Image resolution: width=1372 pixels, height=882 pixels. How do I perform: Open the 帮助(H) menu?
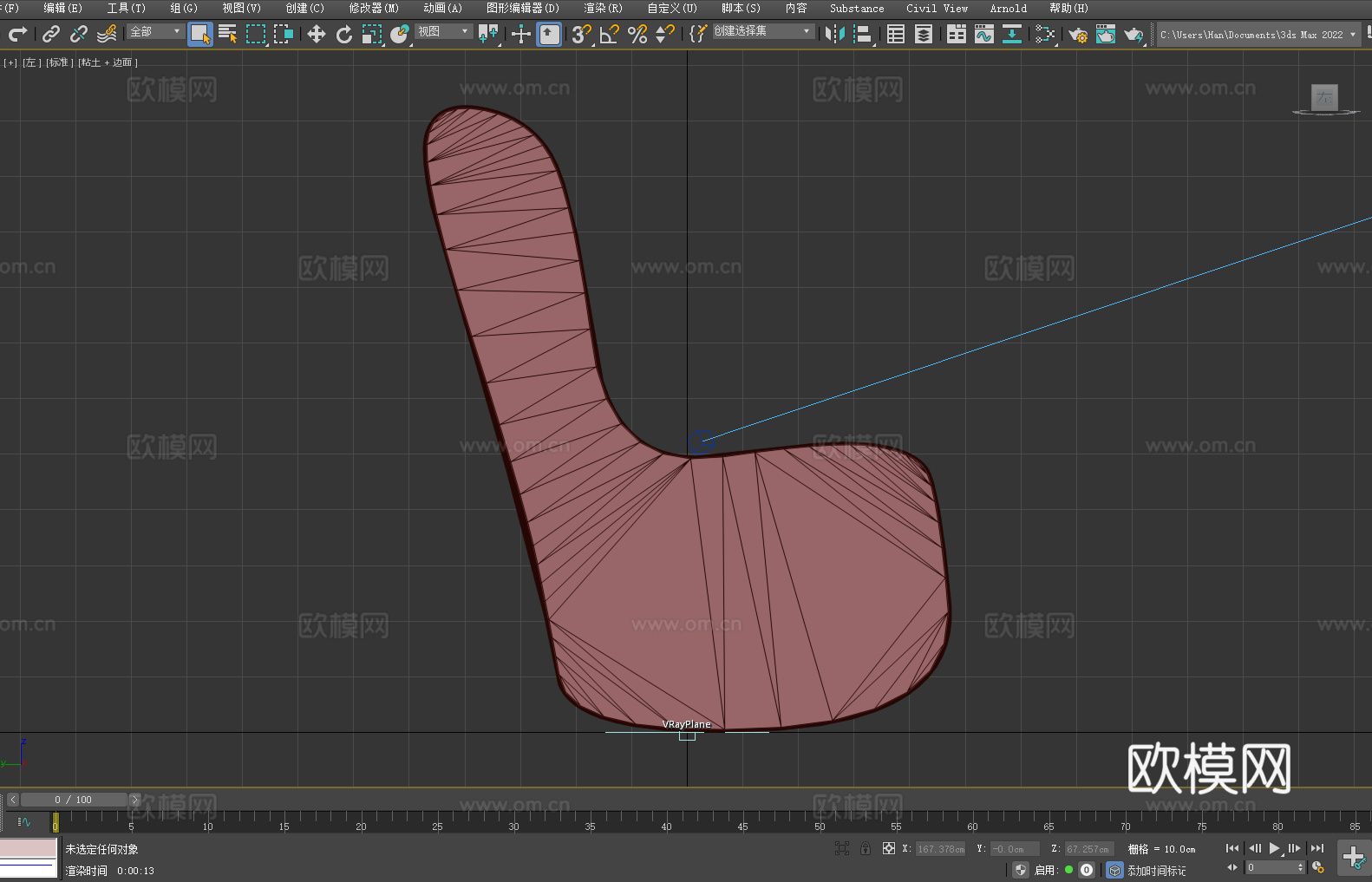click(x=1068, y=8)
